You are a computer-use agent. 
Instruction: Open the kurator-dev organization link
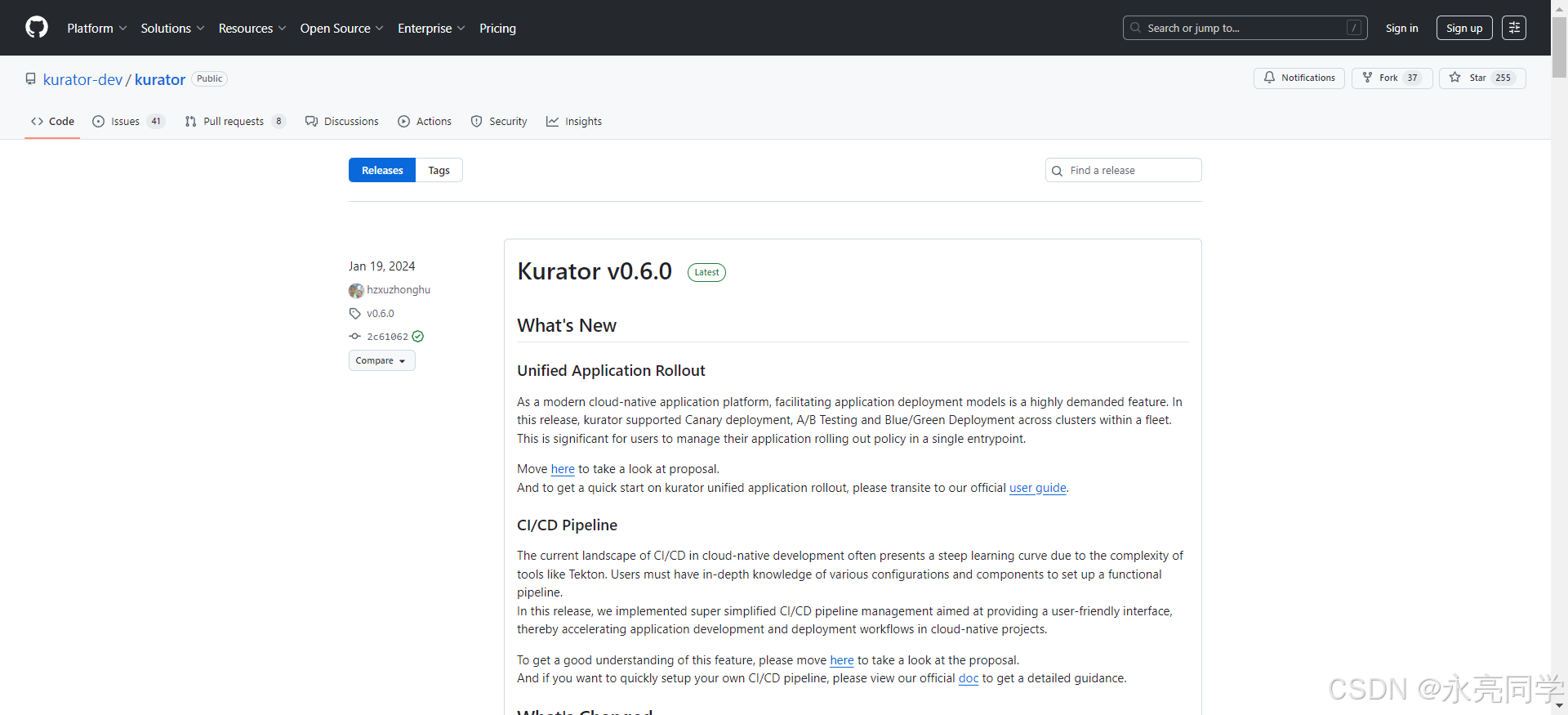pos(82,79)
